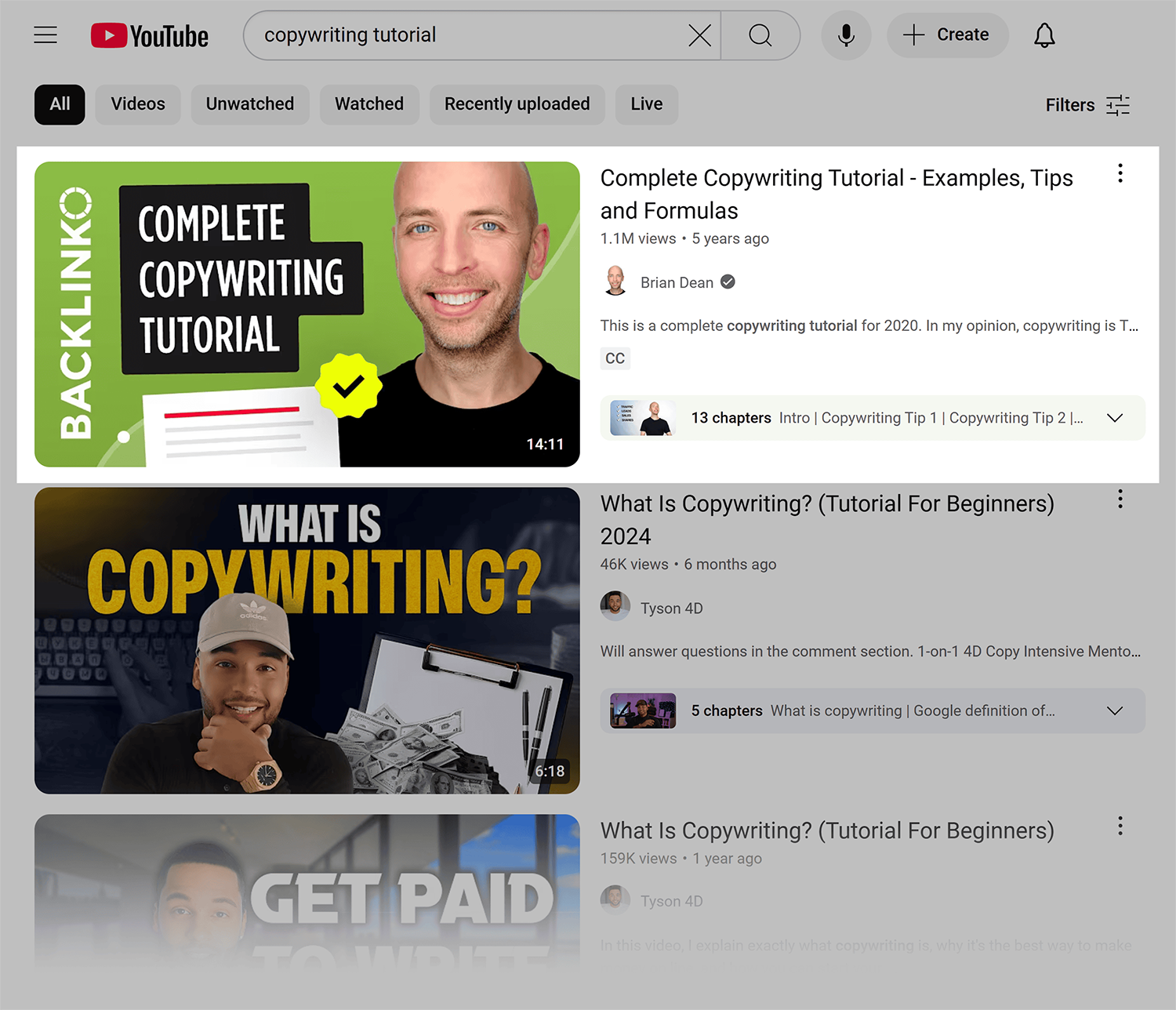Image resolution: width=1176 pixels, height=1010 pixels.
Task: Clear the search box text
Action: (x=699, y=35)
